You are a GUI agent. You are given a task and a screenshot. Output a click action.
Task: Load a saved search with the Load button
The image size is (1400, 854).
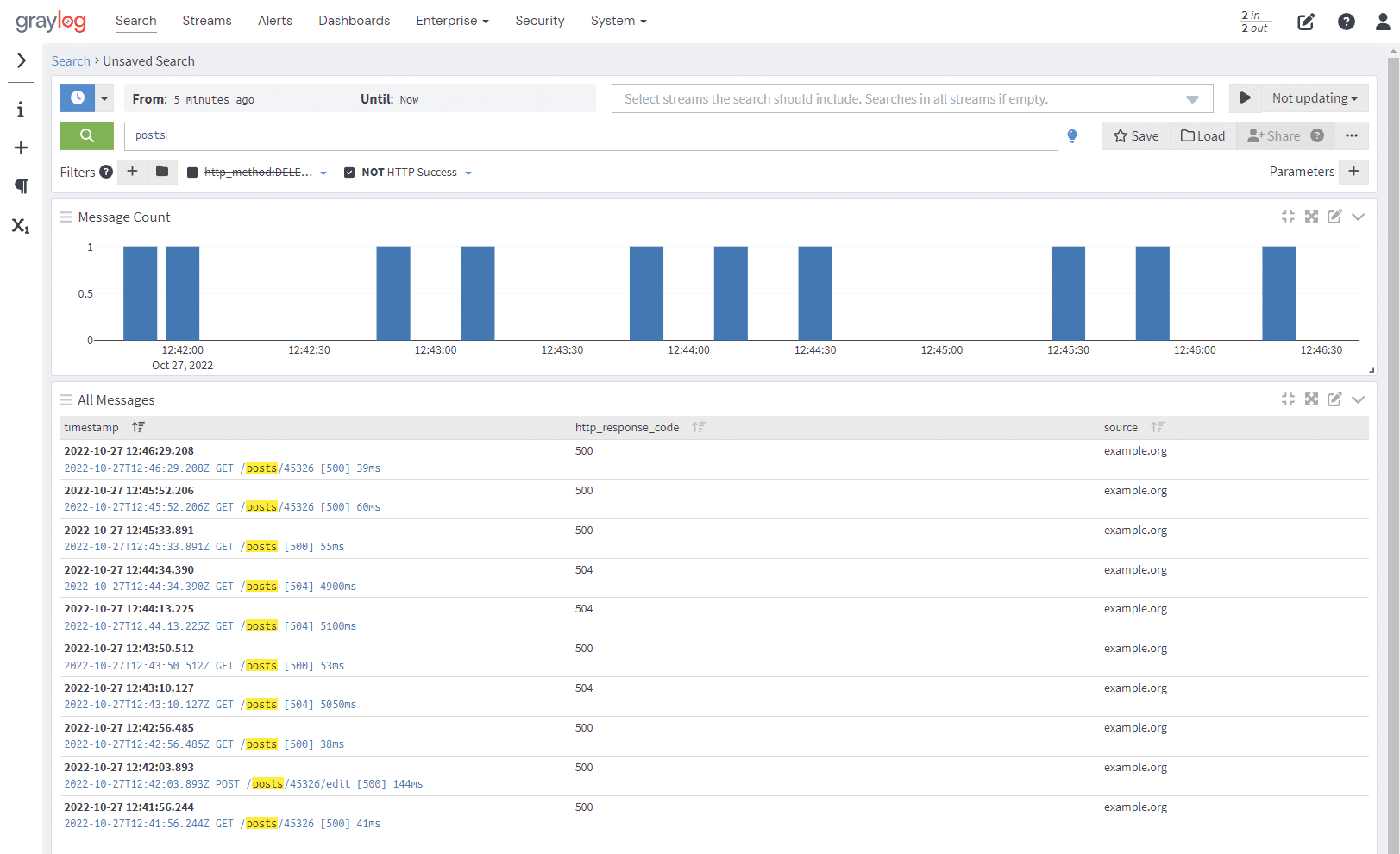coord(1202,135)
